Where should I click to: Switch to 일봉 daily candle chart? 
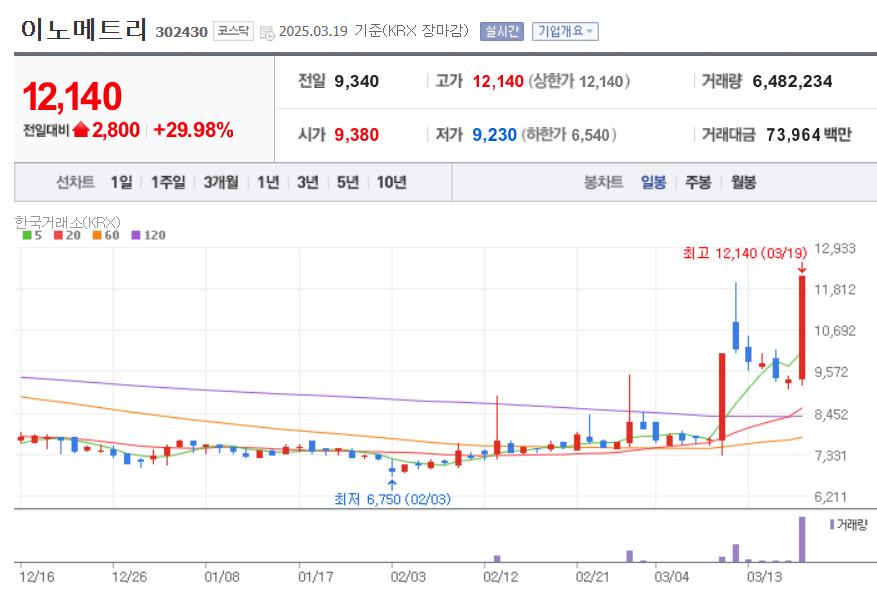653,182
